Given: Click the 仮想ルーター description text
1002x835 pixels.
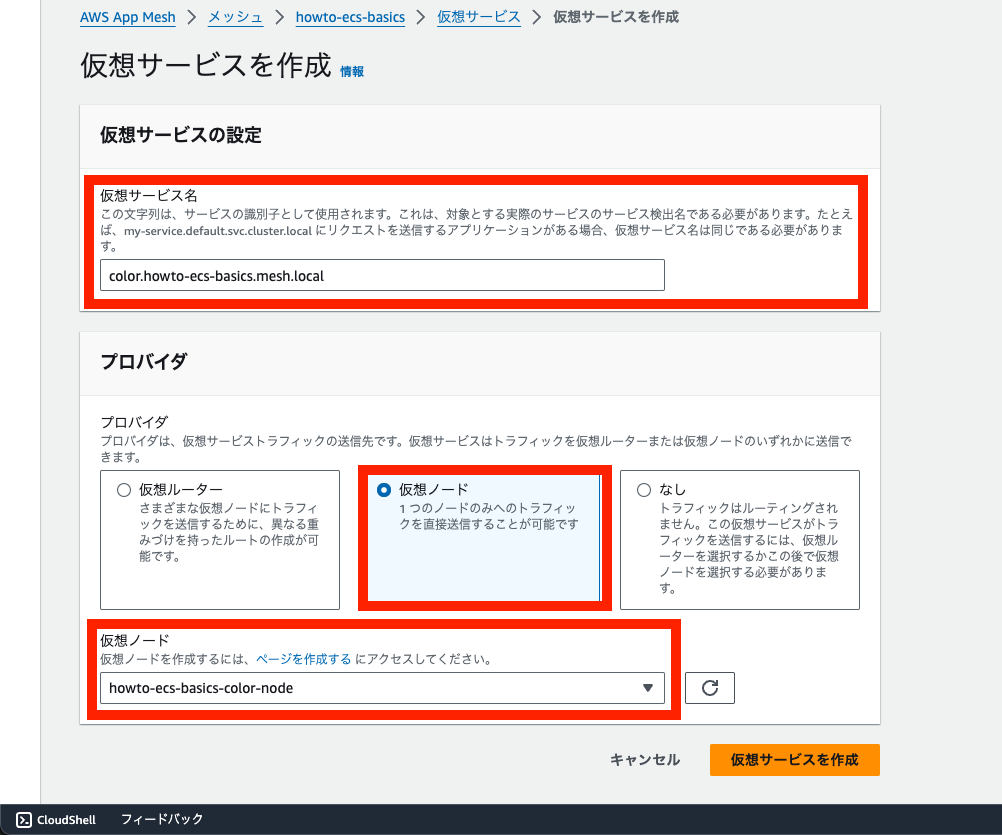Looking at the screenshot, I should [229, 532].
